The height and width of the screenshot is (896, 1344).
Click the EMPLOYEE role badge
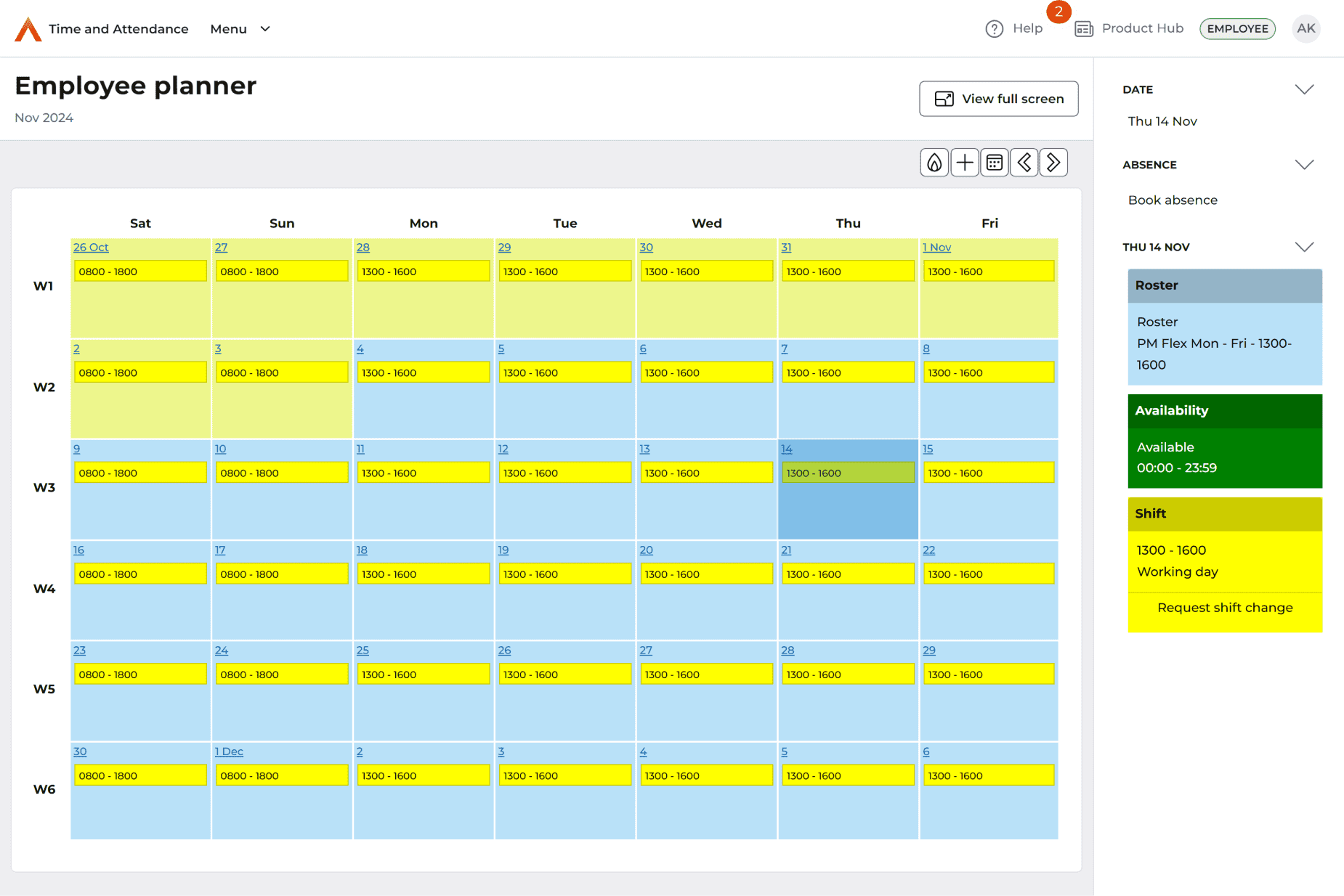click(1237, 29)
